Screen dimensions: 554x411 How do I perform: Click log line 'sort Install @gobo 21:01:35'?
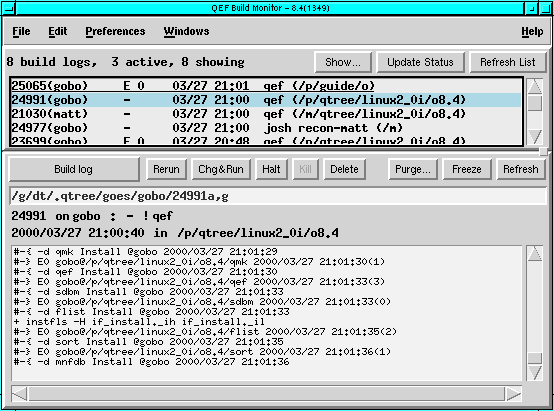tap(148, 342)
